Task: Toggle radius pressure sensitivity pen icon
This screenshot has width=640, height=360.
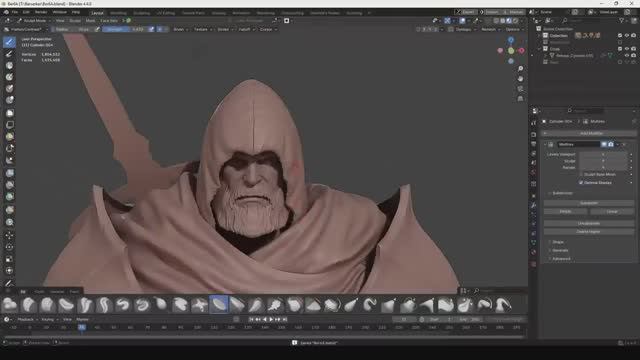Action: point(97,29)
